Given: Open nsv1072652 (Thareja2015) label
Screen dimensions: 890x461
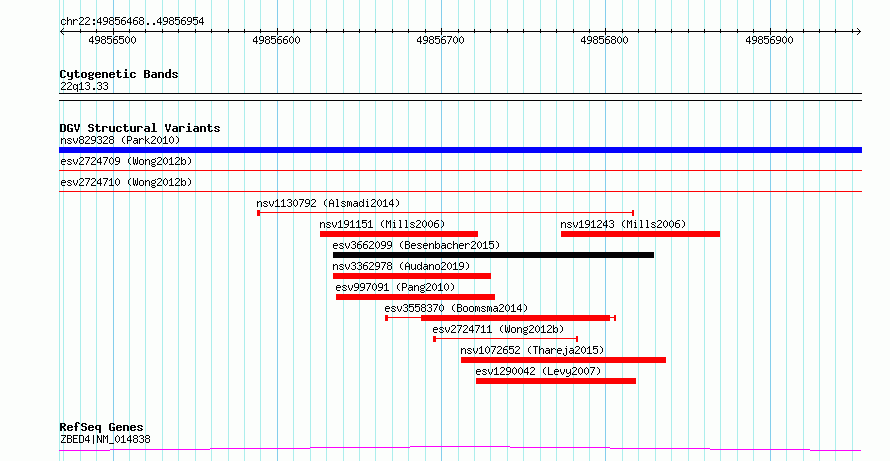Looking at the screenshot, I should 532,350.
